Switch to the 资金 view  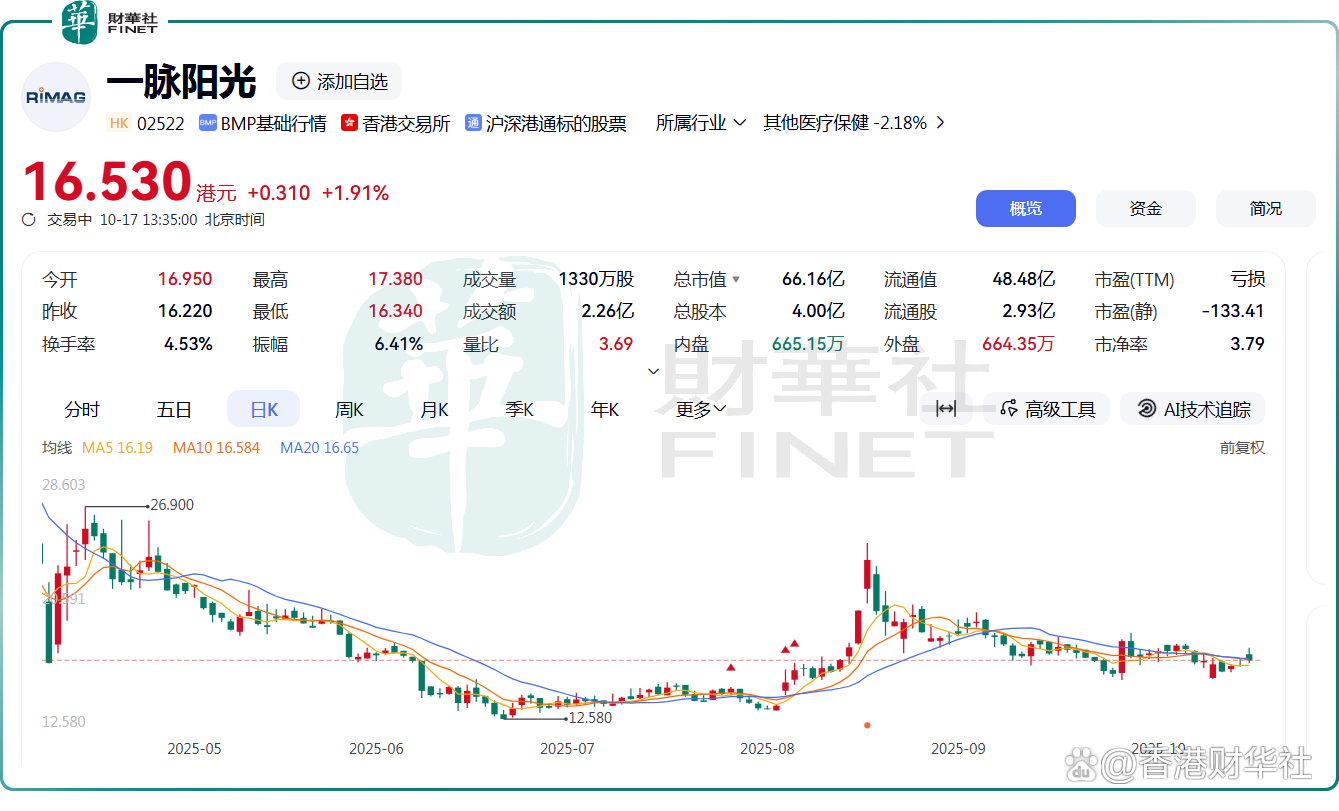coord(1145,208)
